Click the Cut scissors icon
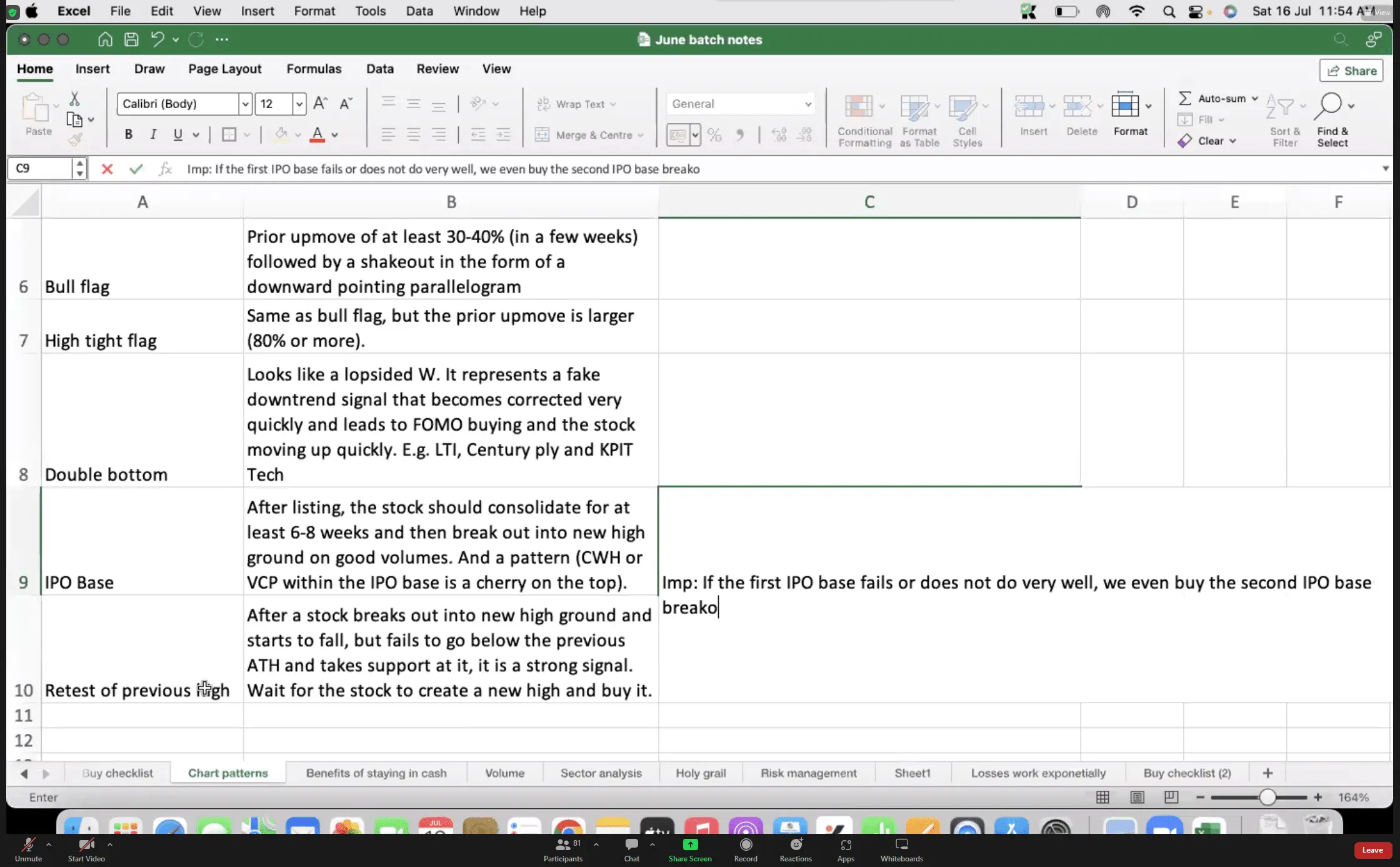1400x867 pixels. point(74,99)
